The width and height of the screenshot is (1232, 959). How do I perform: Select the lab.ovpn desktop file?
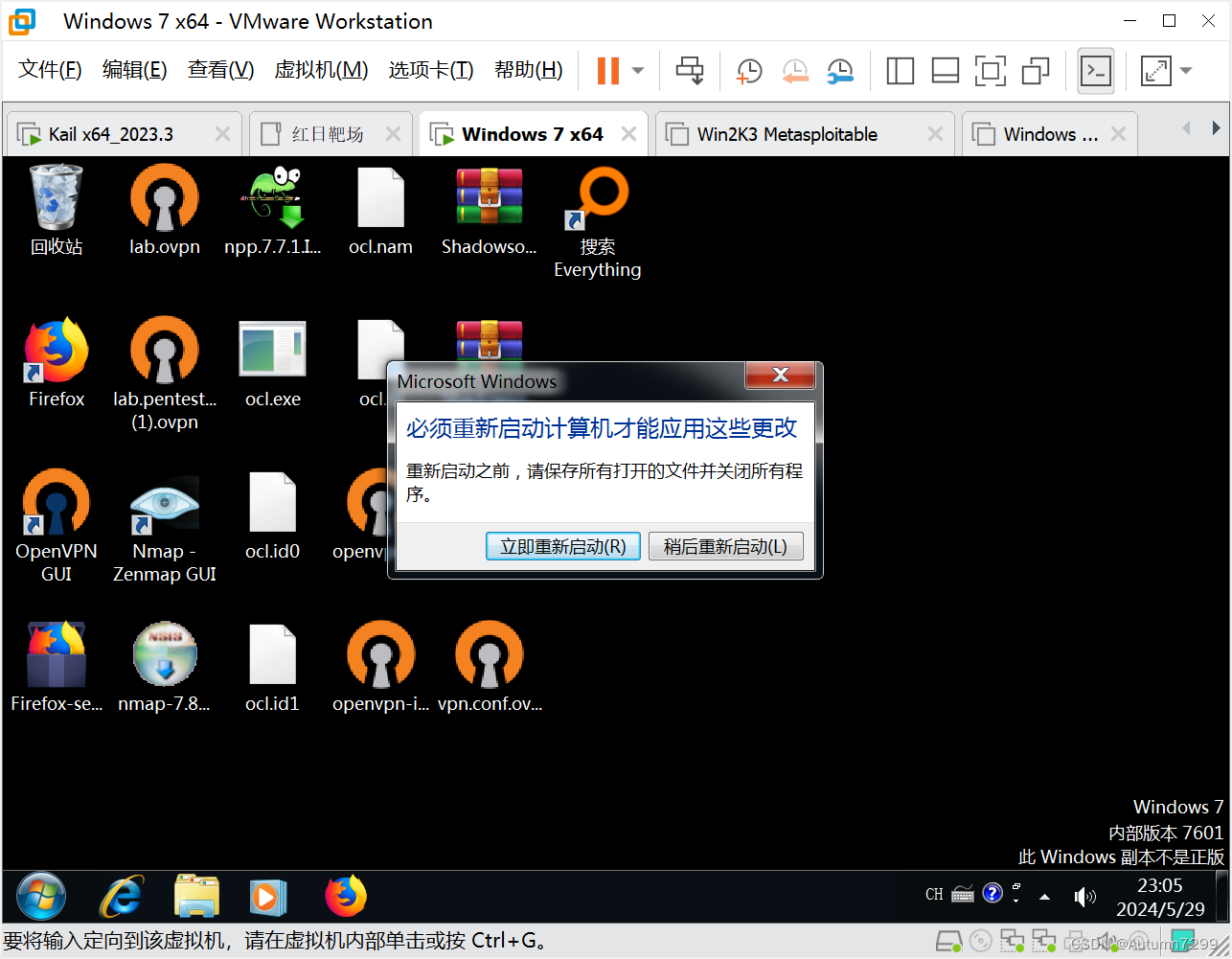click(165, 211)
